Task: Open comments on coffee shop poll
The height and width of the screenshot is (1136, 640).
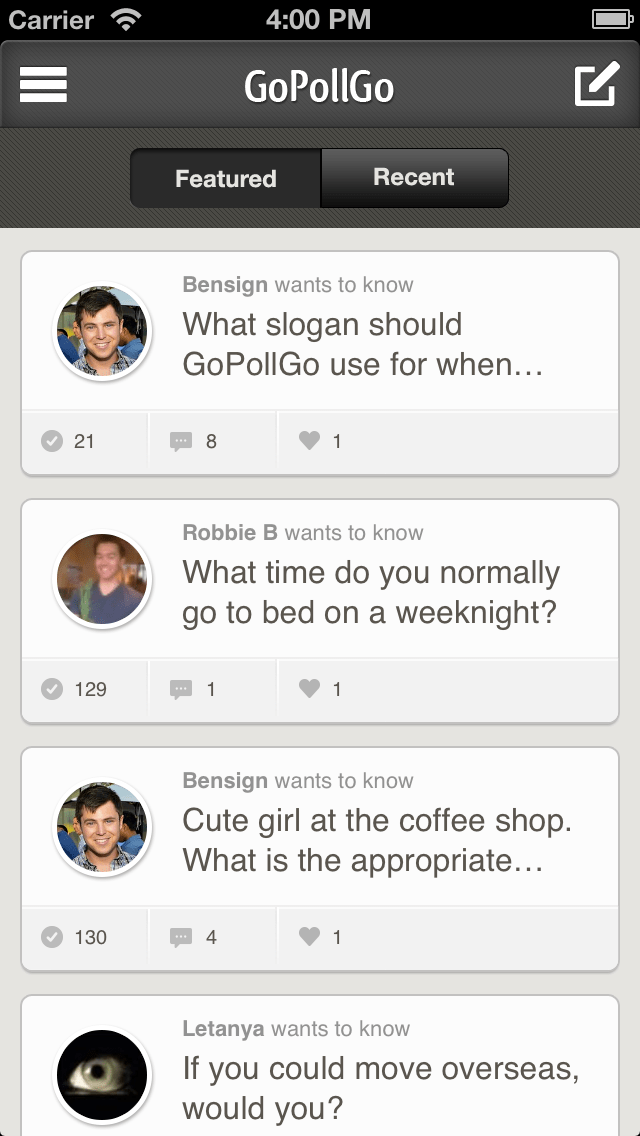Action: (181, 937)
